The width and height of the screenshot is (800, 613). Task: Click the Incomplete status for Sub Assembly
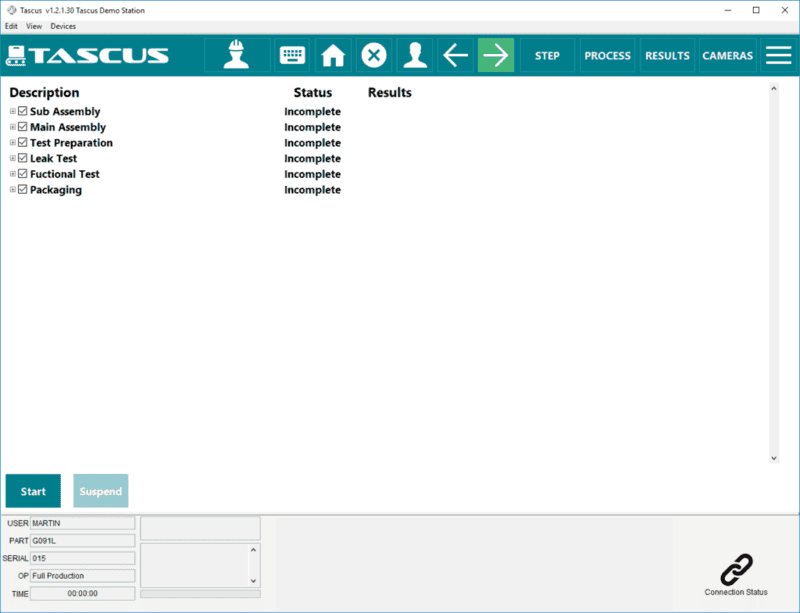pos(312,111)
